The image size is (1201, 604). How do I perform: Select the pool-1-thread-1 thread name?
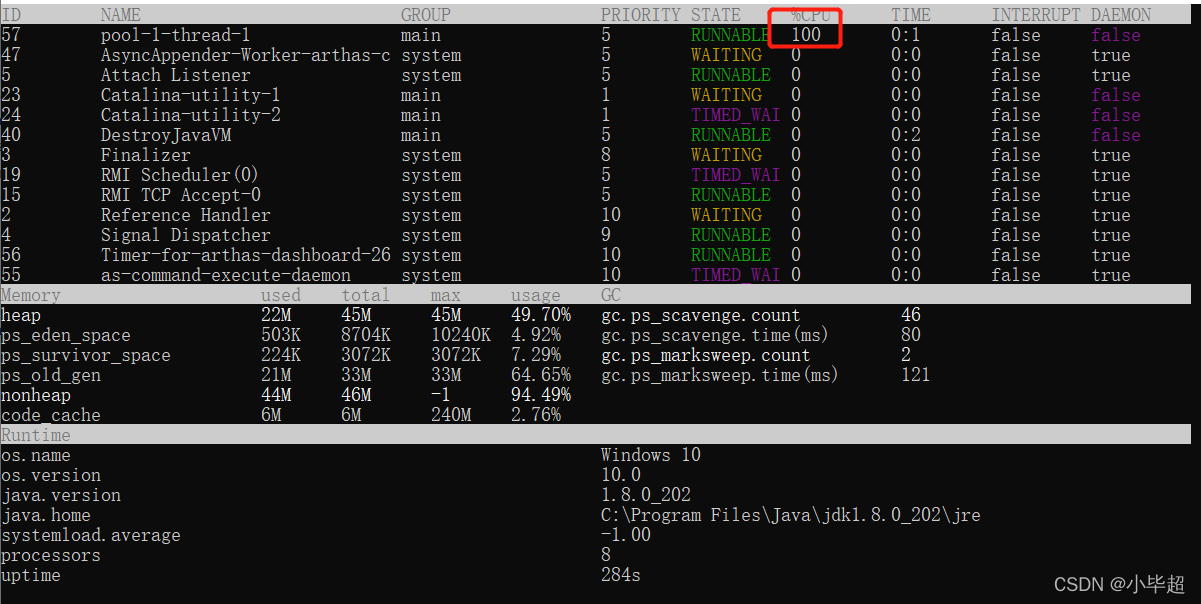coord(175,35)
